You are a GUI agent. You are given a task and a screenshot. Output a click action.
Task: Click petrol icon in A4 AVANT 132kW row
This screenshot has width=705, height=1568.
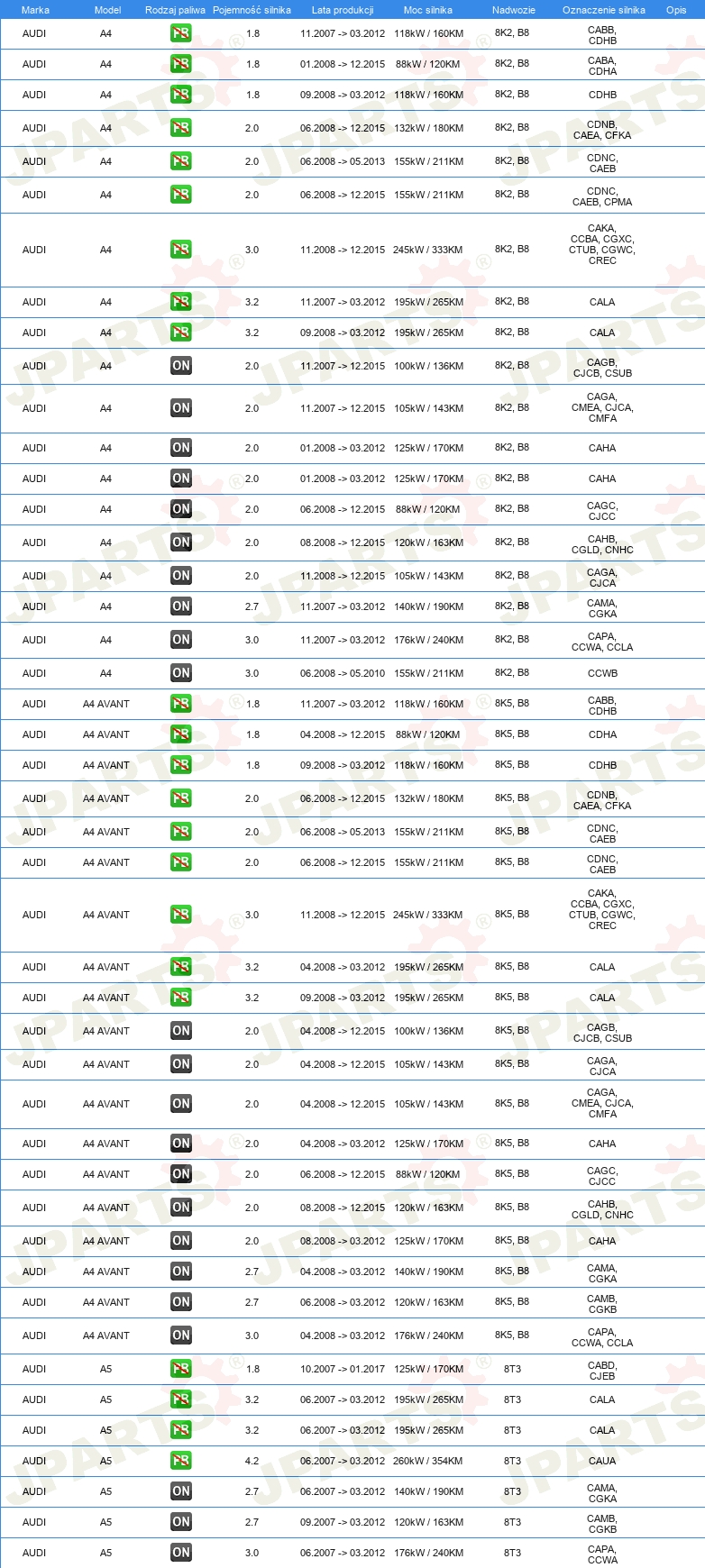click(181, 798)
